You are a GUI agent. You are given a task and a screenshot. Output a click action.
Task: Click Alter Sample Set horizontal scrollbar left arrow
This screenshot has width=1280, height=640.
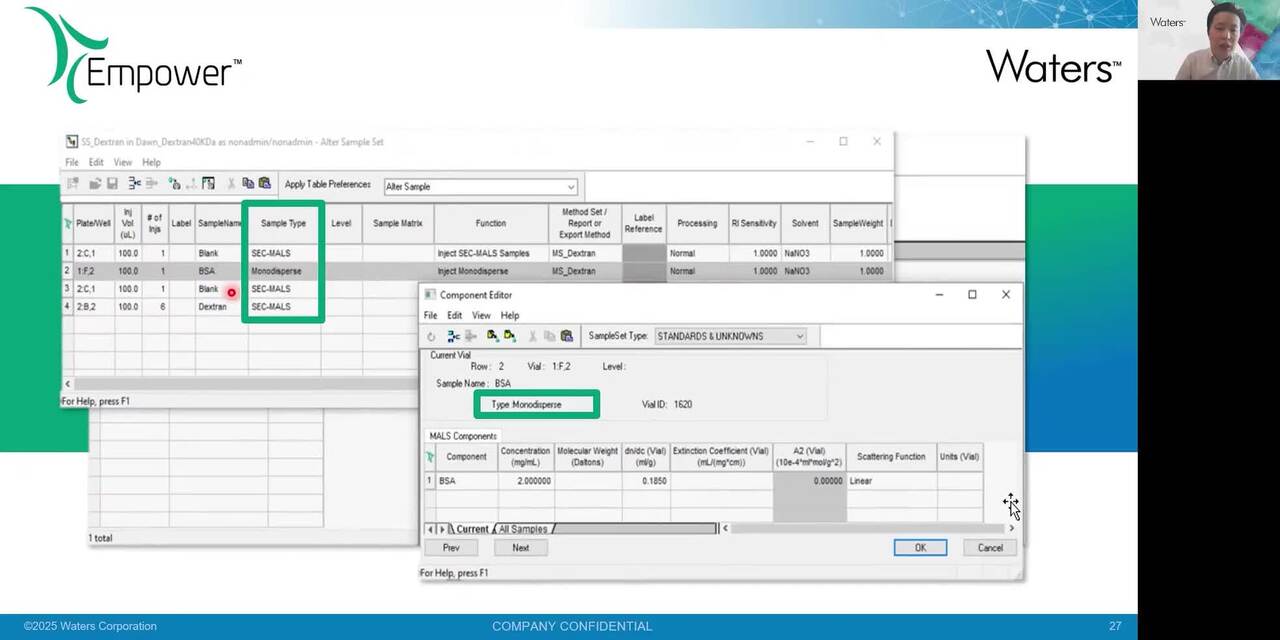coord(67,384)
